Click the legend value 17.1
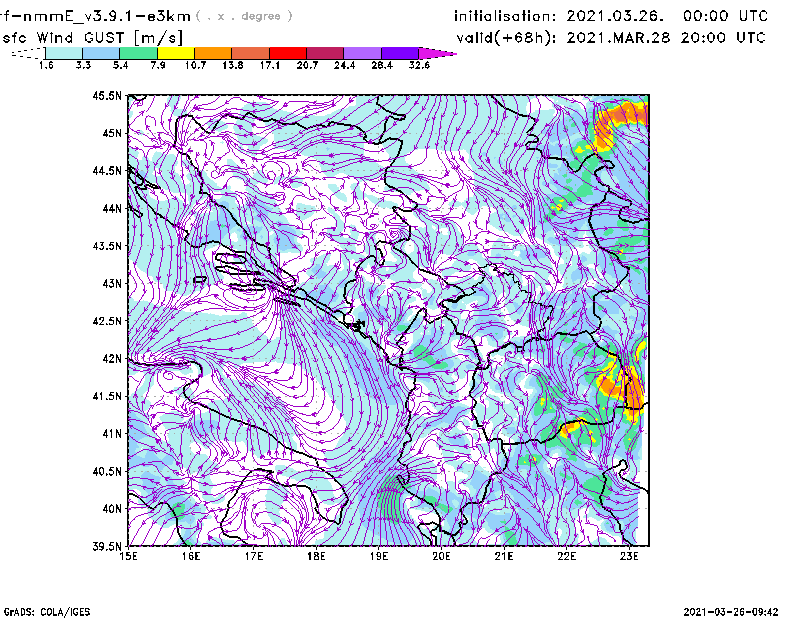The width and height of the screenshot is (800, 618). (269, 65)
